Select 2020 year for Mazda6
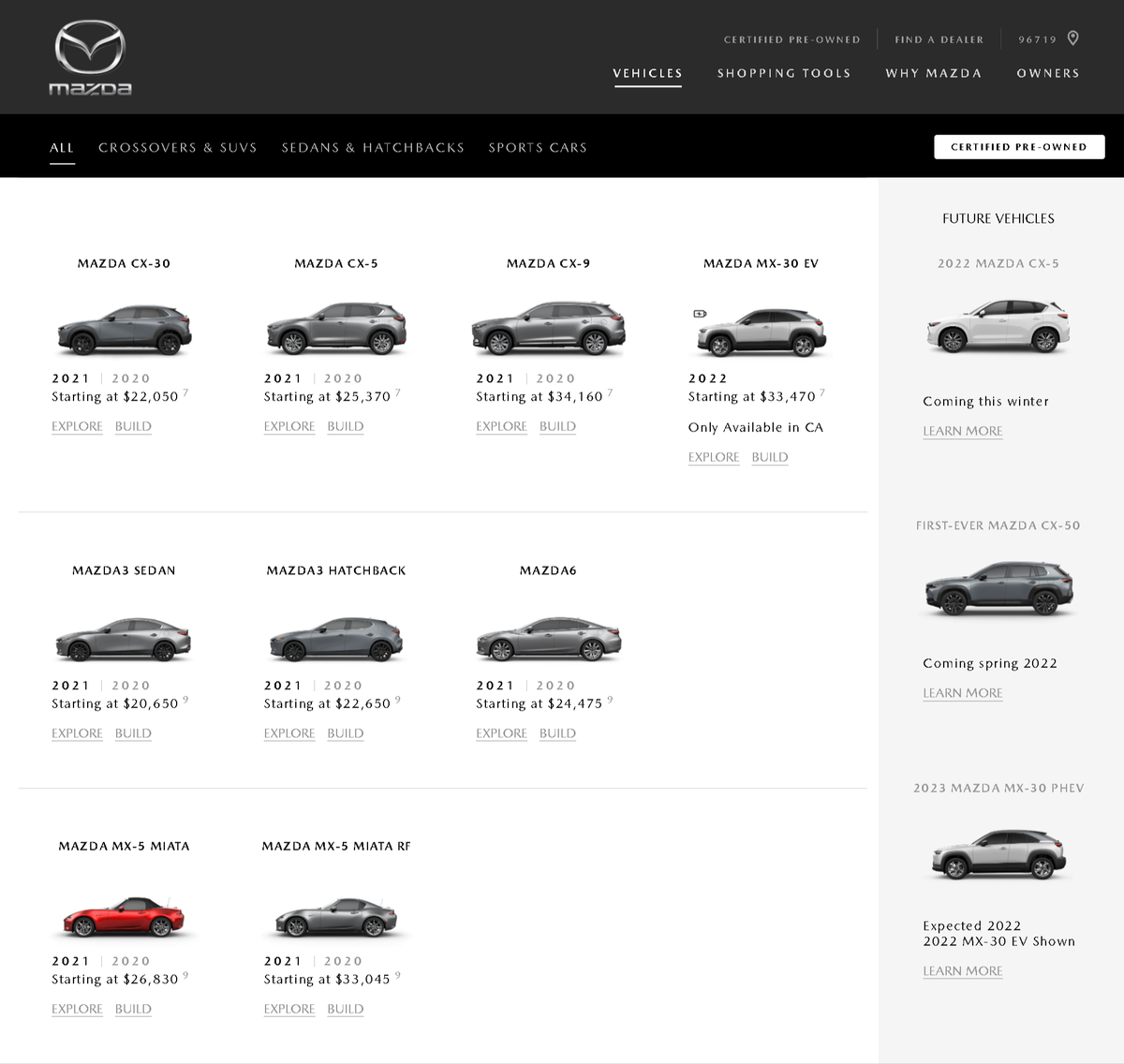Screen dimensions: 1124x1064 (555, 686)
